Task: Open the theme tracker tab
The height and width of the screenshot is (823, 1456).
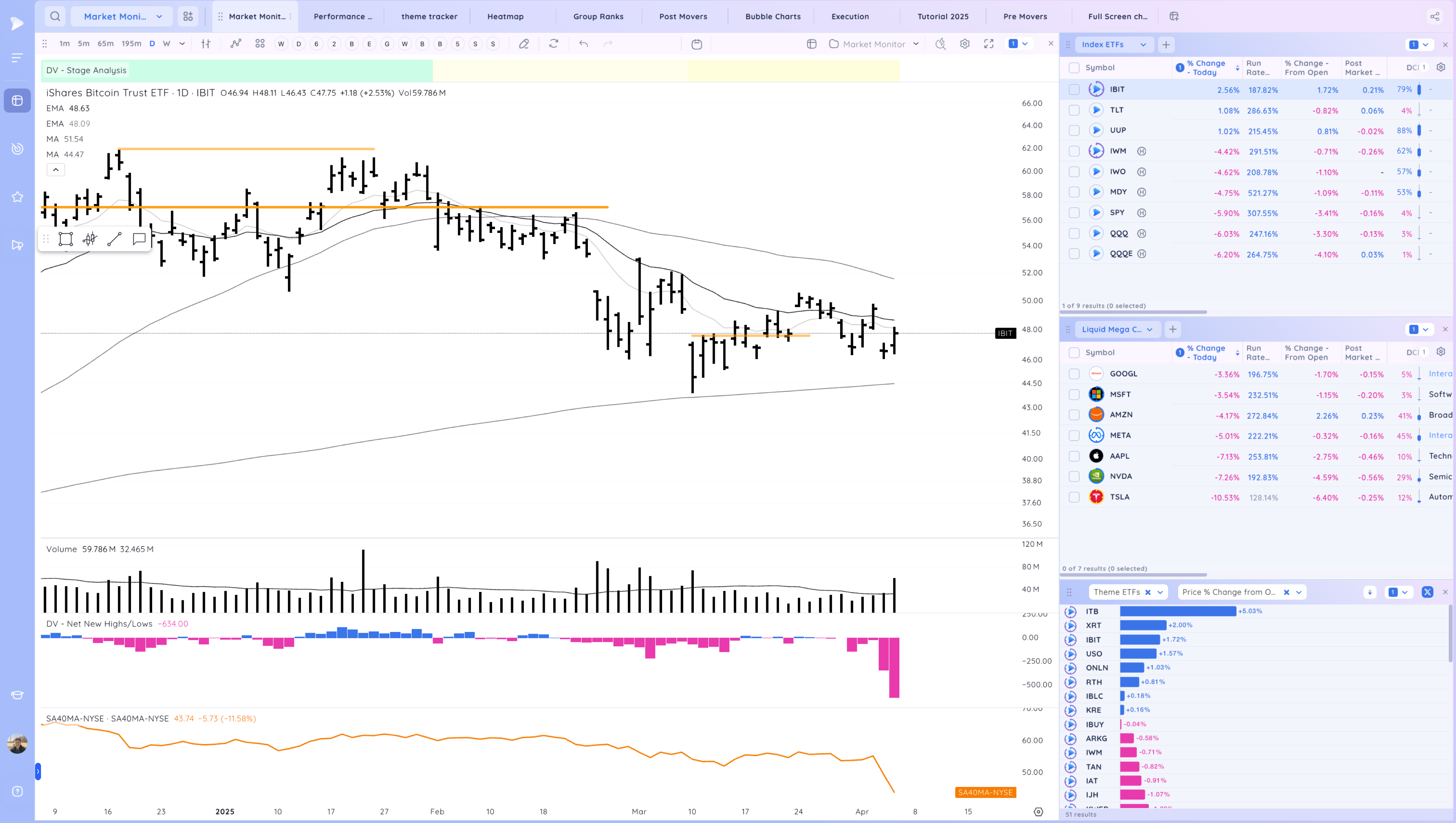Action: 429,16
